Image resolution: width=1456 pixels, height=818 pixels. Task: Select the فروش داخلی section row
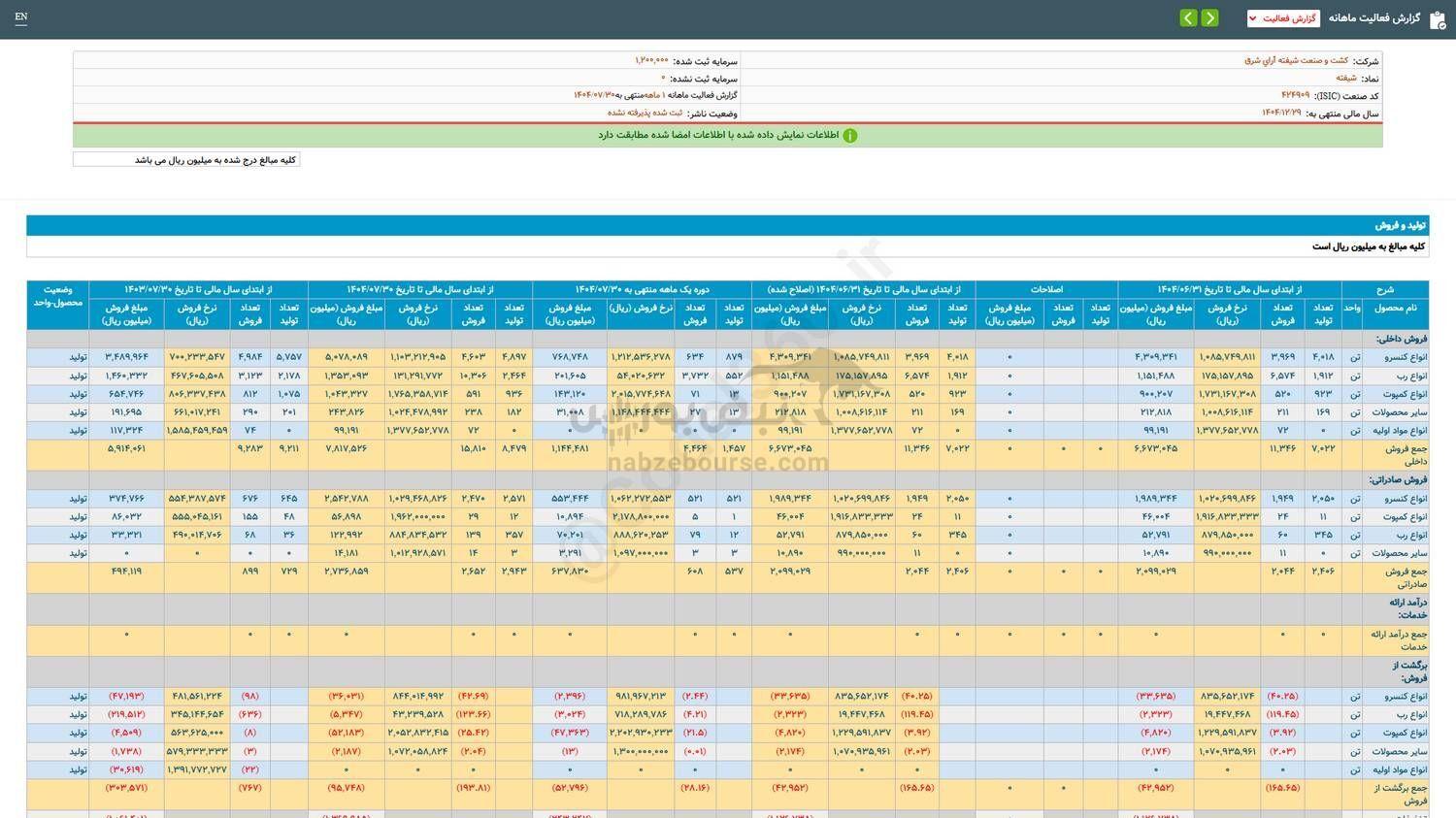[1401, 339]
